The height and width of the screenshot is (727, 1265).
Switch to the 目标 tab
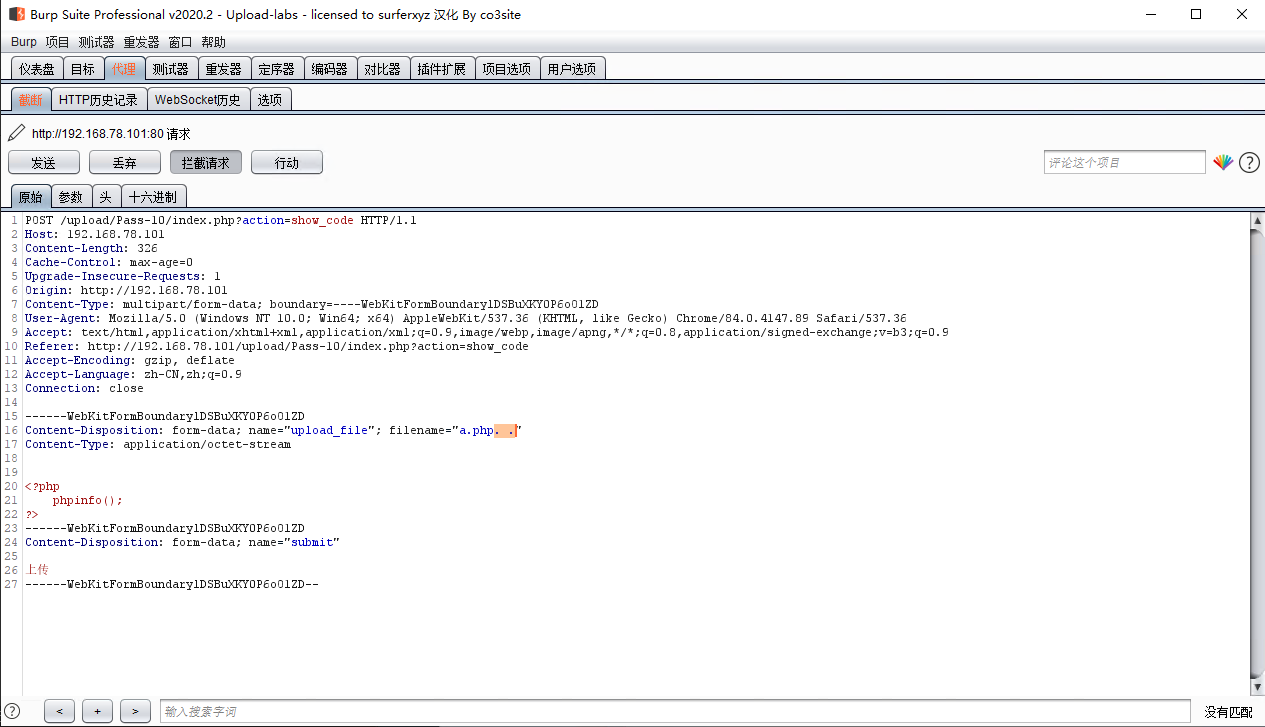pos(83,69)
